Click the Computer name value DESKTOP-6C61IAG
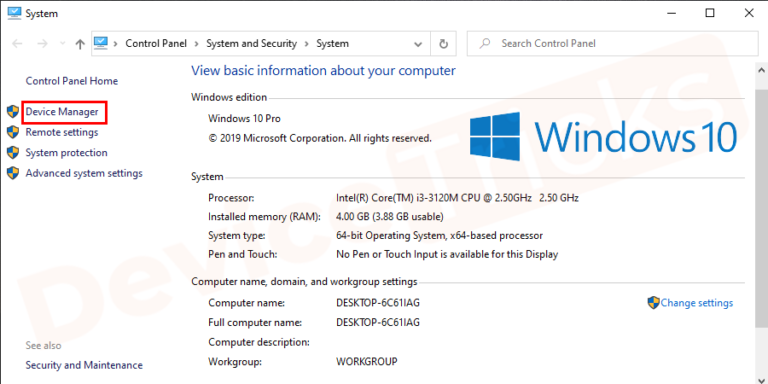 (378, 303)
